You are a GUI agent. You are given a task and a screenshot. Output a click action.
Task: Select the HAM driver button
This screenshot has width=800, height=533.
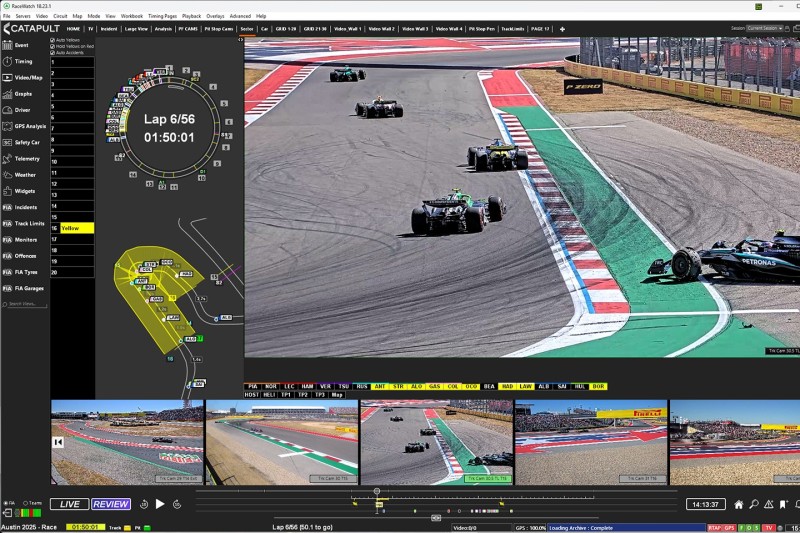point(307,387)
